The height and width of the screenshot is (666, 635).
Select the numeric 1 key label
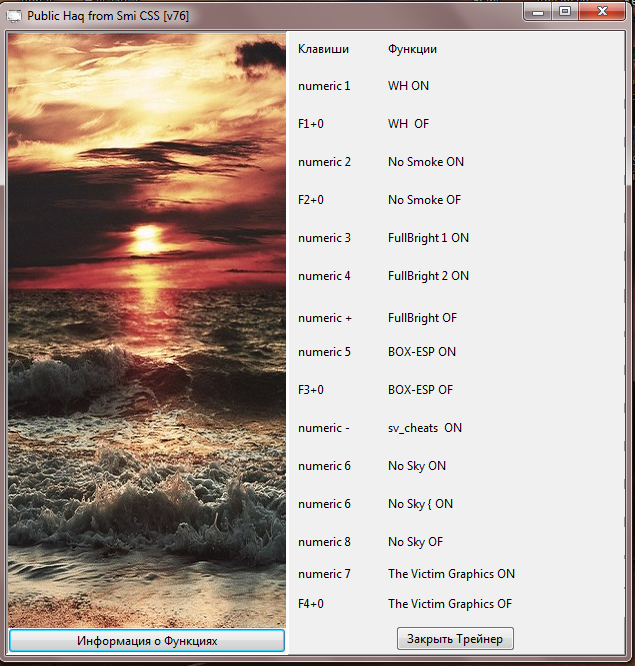[324, 86]
